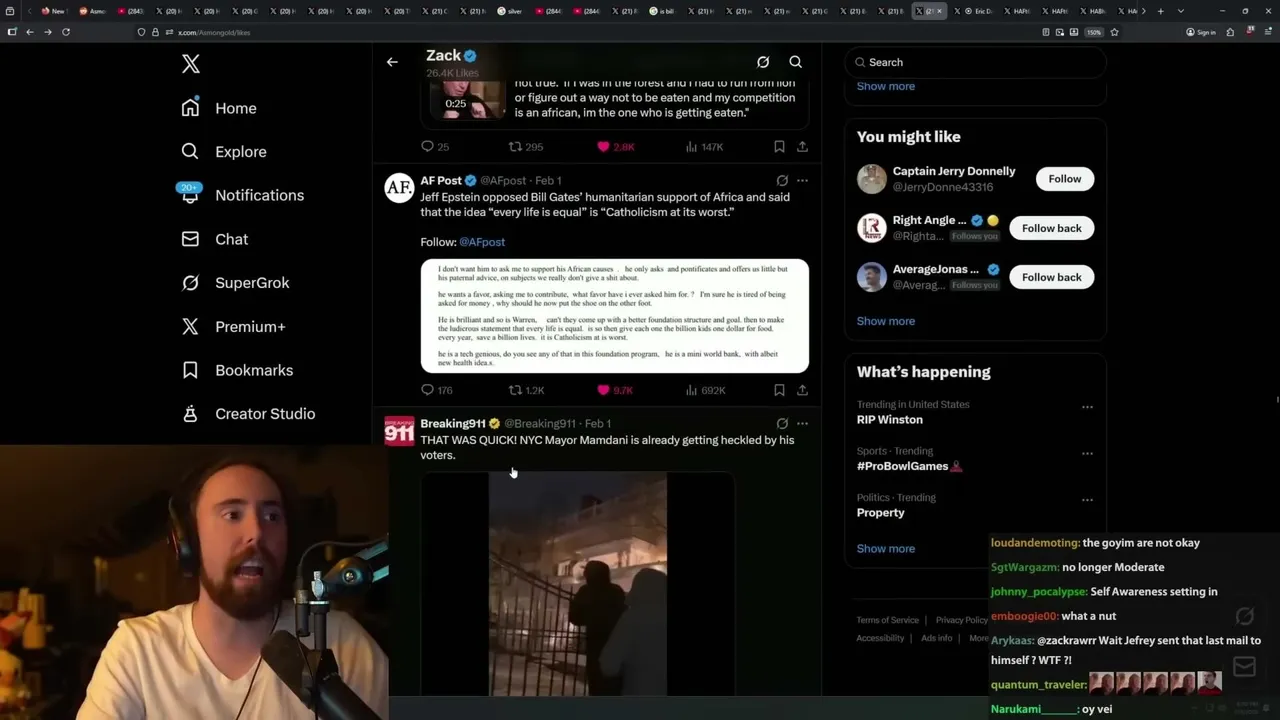The width and height of the screenshot is (1280, 720).
Task: Click the browser address bar URL
Action: tap(214, 32)
